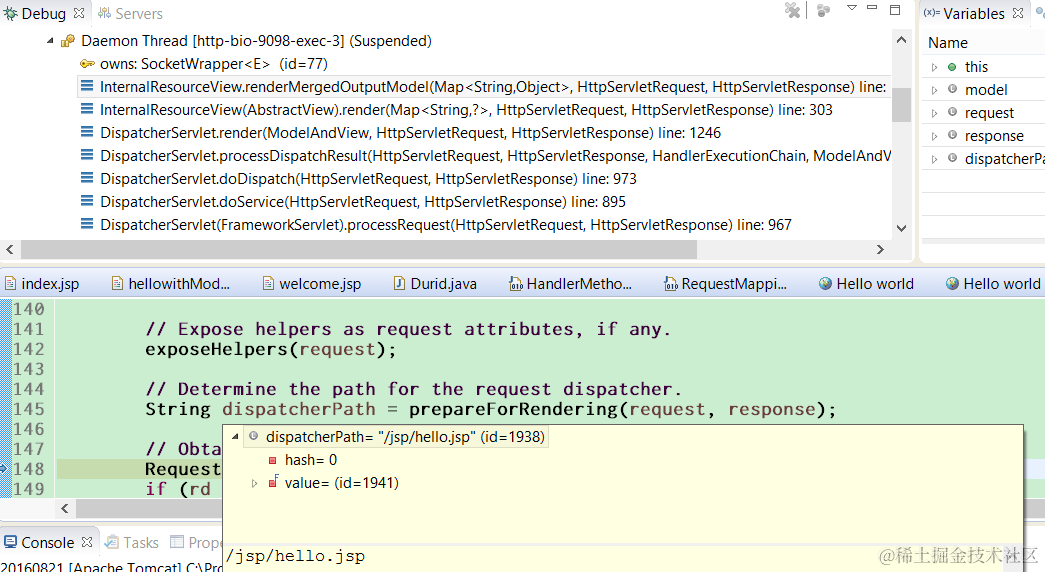Open the hellowithMod... editor tab
The width and height of the screenshot is (1045, 572).
tap(171, 284)
